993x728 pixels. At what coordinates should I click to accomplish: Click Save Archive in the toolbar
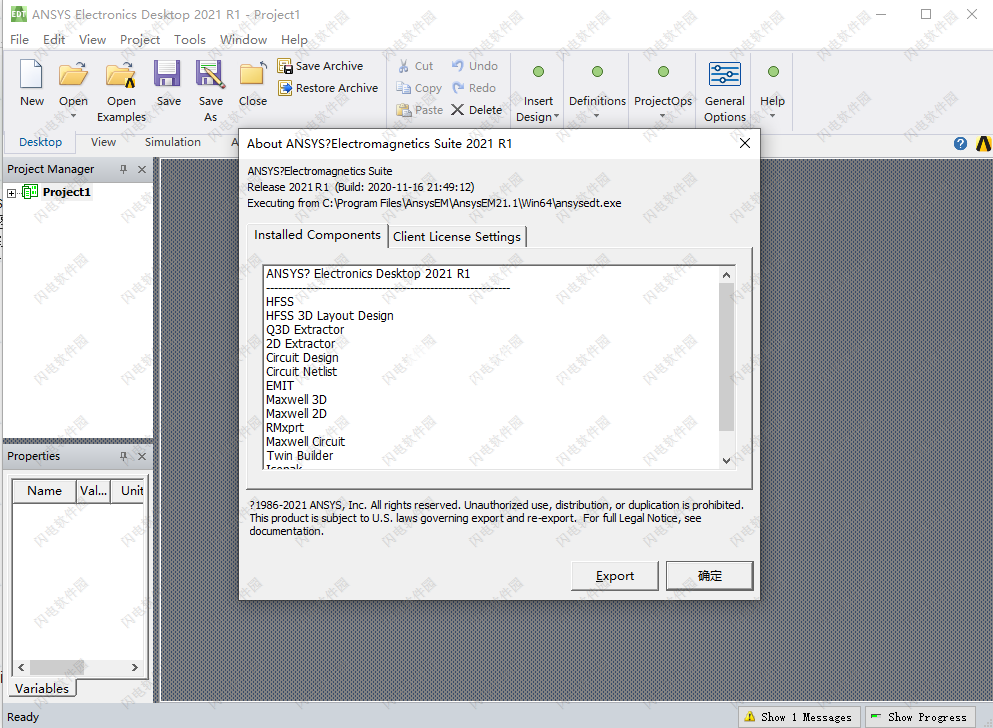320,66
